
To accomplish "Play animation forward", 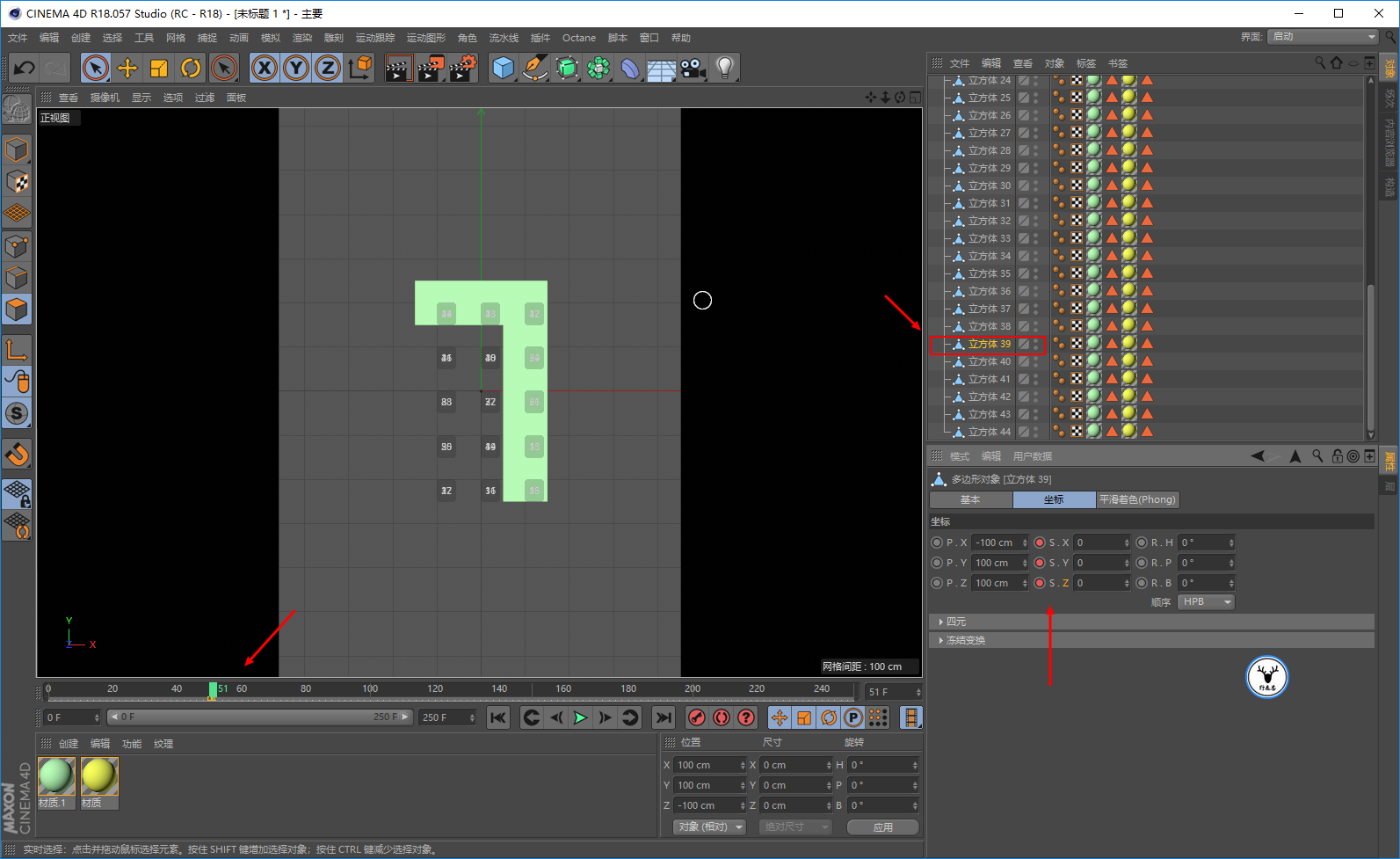I will 580,717.
